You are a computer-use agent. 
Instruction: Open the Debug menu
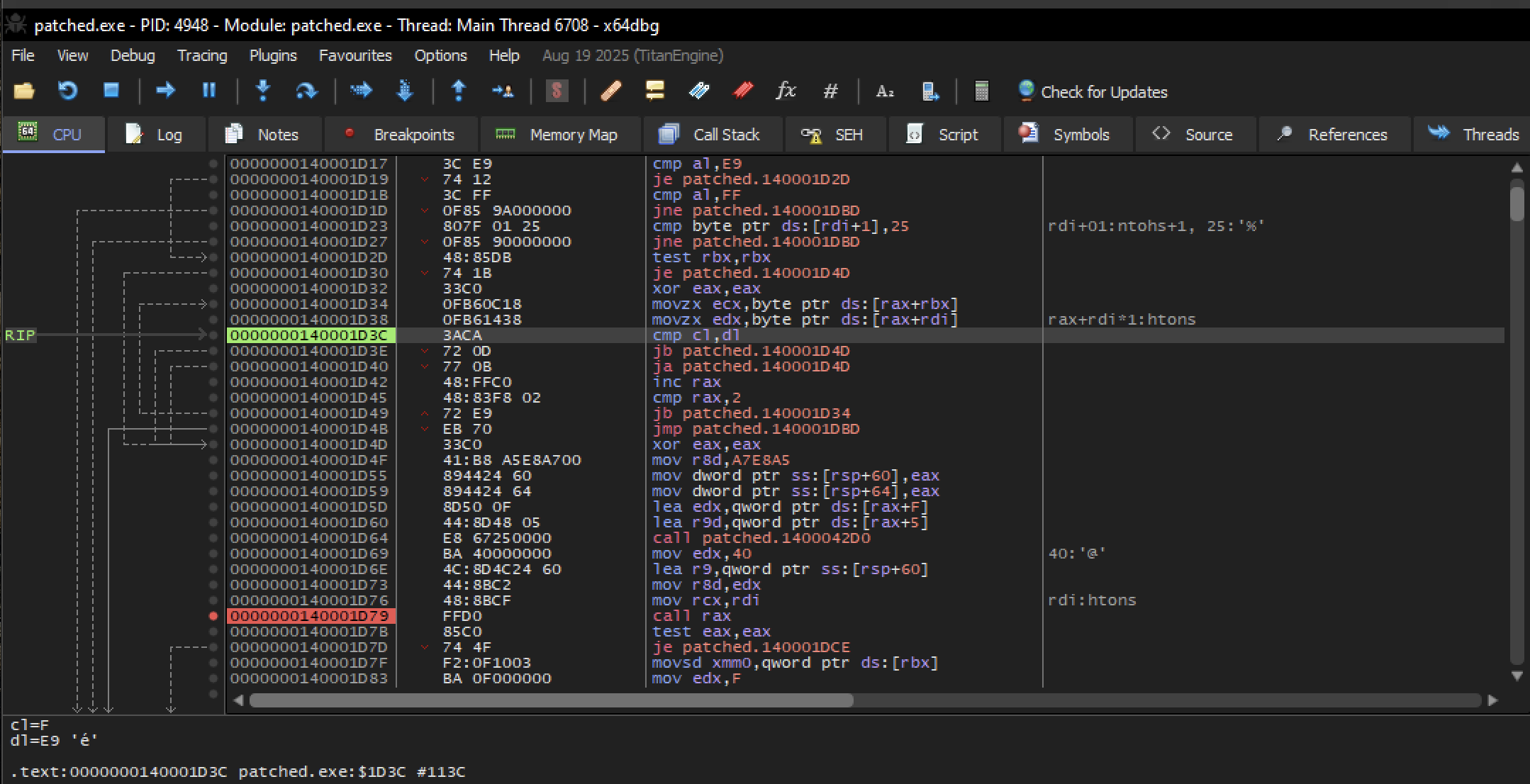pos(133,55)
